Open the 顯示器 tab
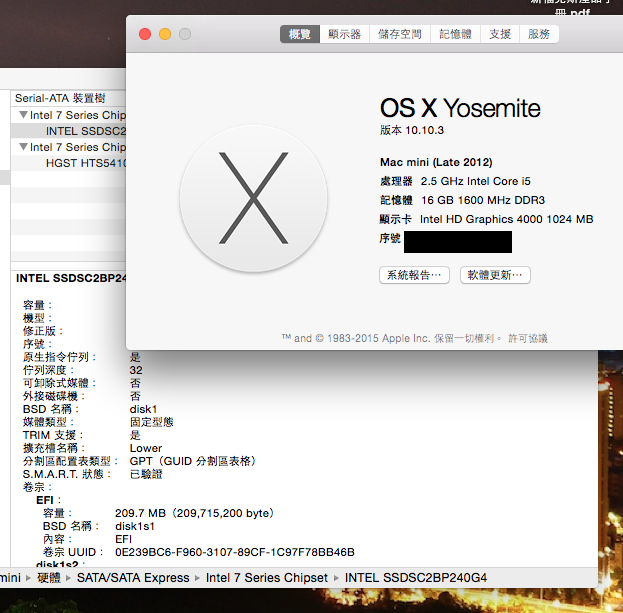This screenshot has width=623, height=613. pos(344,34)
